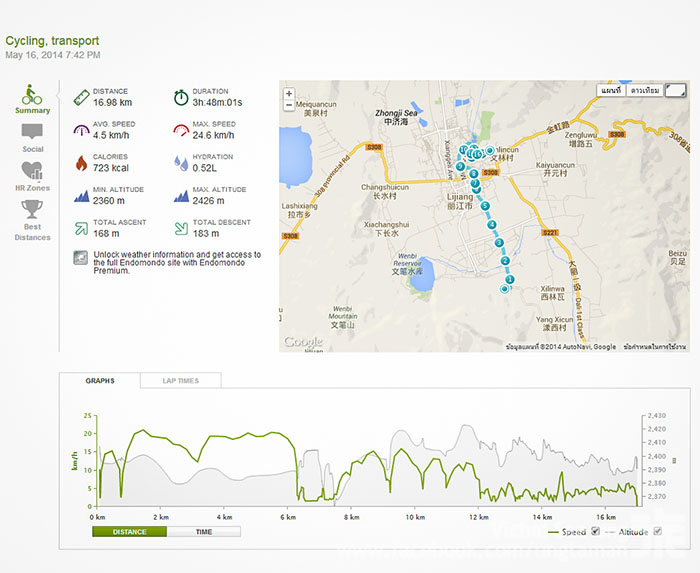This screenshot has width=700, height=573.
Task: Toggle fullscreen map button
Action: tap(675, 90)
